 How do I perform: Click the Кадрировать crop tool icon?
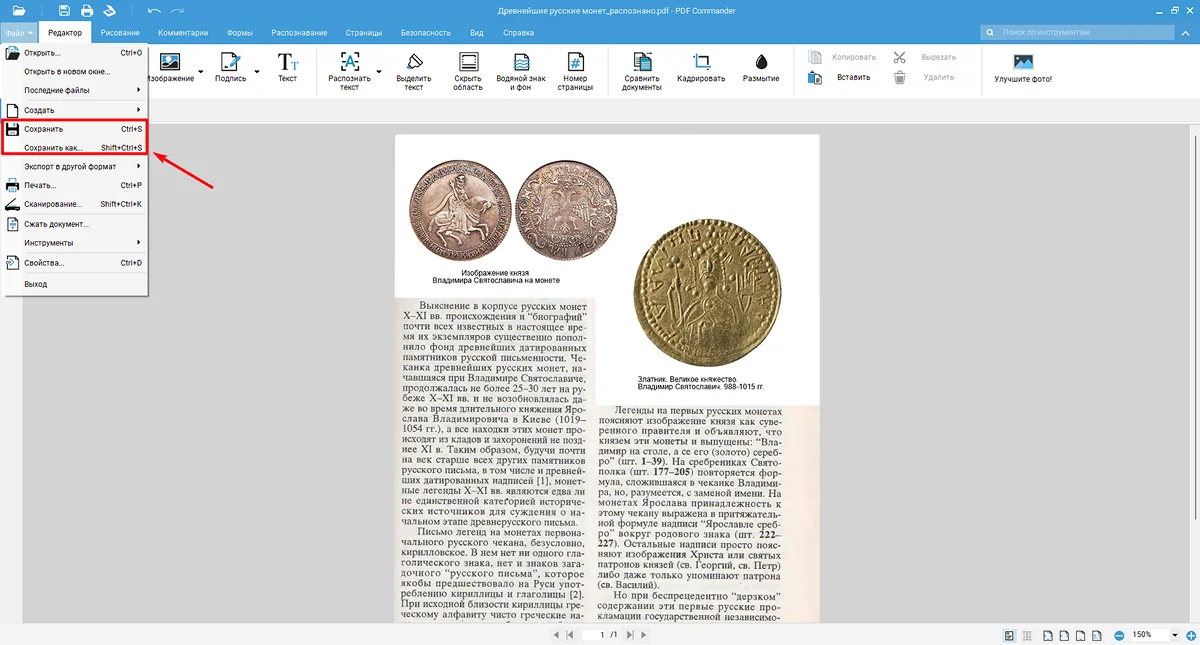(700, 62)
